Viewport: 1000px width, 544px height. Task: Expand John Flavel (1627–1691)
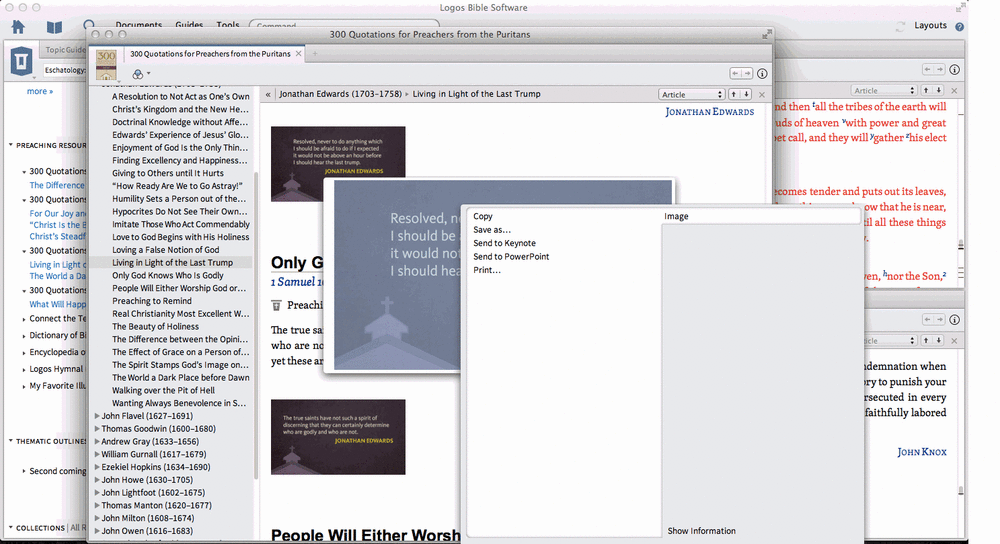tap(97, 416)
